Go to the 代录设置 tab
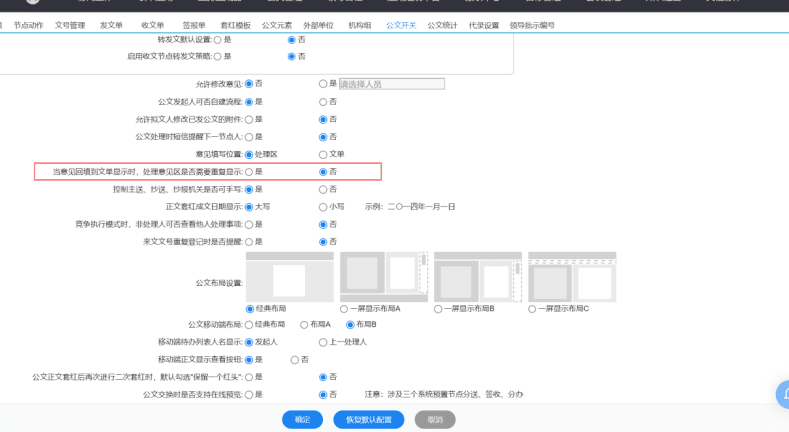789x432 pixels. [x=484, y=25]
